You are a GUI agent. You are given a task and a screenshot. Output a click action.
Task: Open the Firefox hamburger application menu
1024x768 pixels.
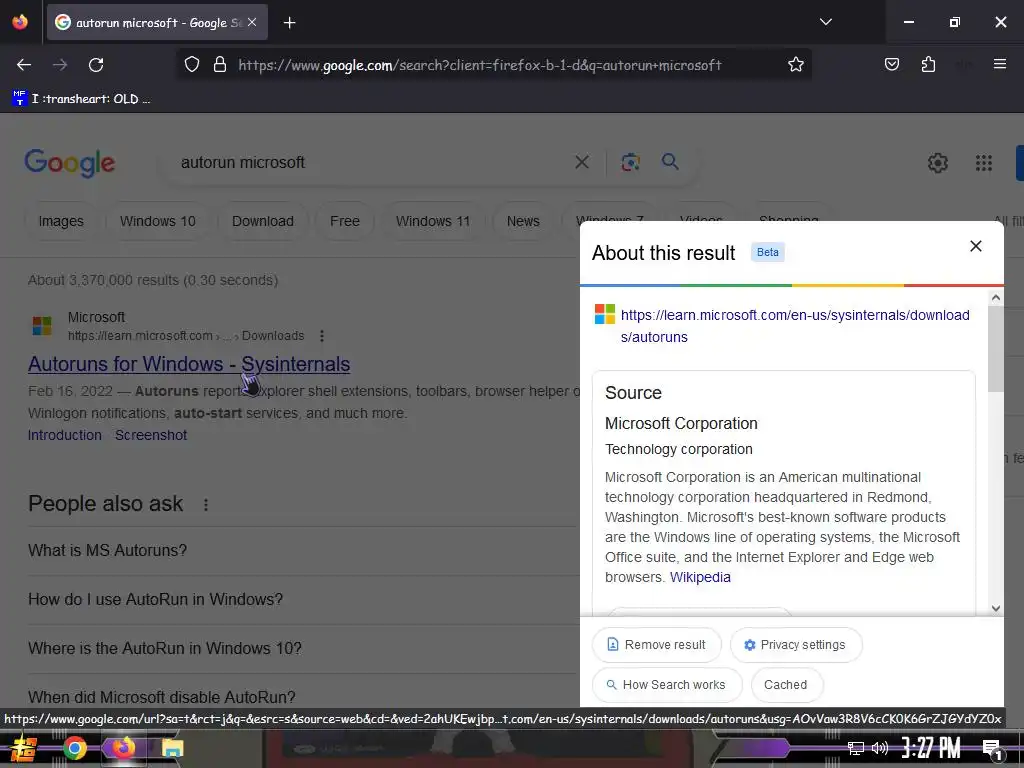(x=999, y=64)
